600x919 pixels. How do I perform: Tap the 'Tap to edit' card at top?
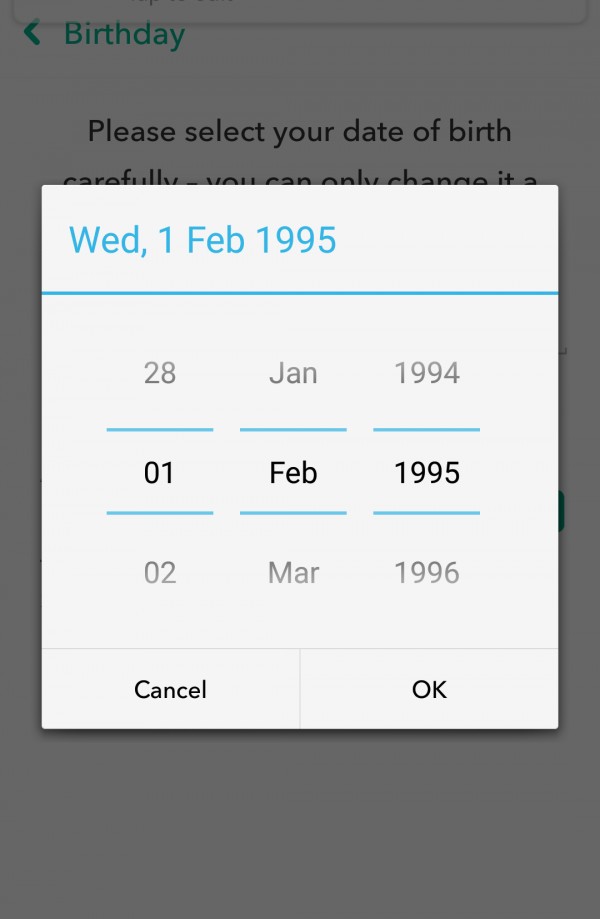(300, 8)
